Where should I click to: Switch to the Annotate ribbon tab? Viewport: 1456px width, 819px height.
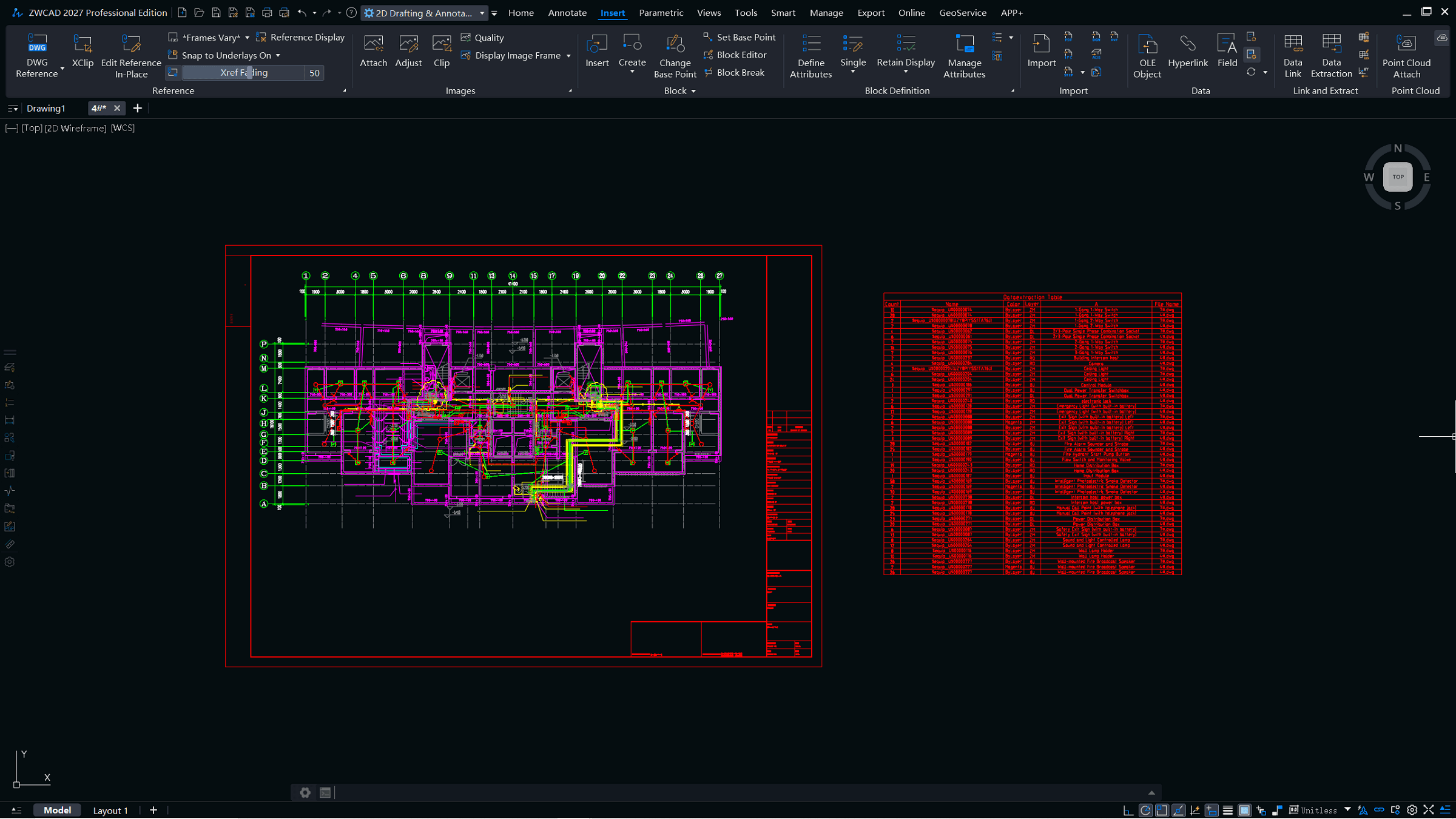pyautogui.click(x=567, y=13)
